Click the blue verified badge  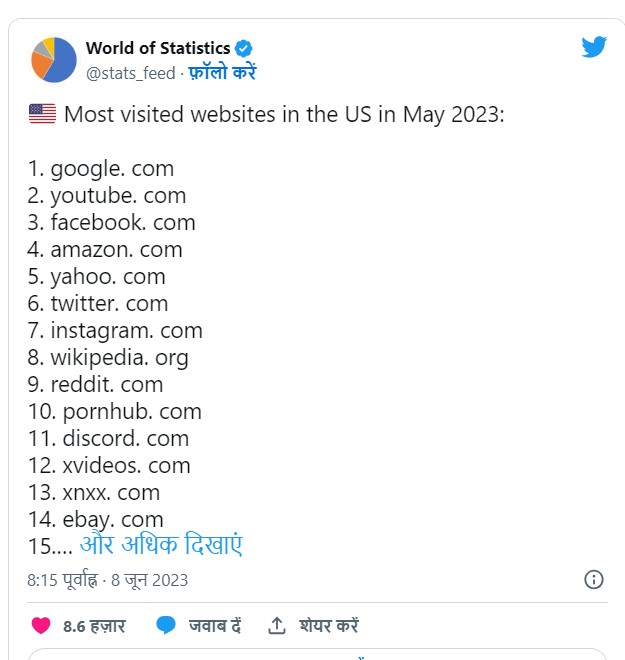tap(243, 48)
